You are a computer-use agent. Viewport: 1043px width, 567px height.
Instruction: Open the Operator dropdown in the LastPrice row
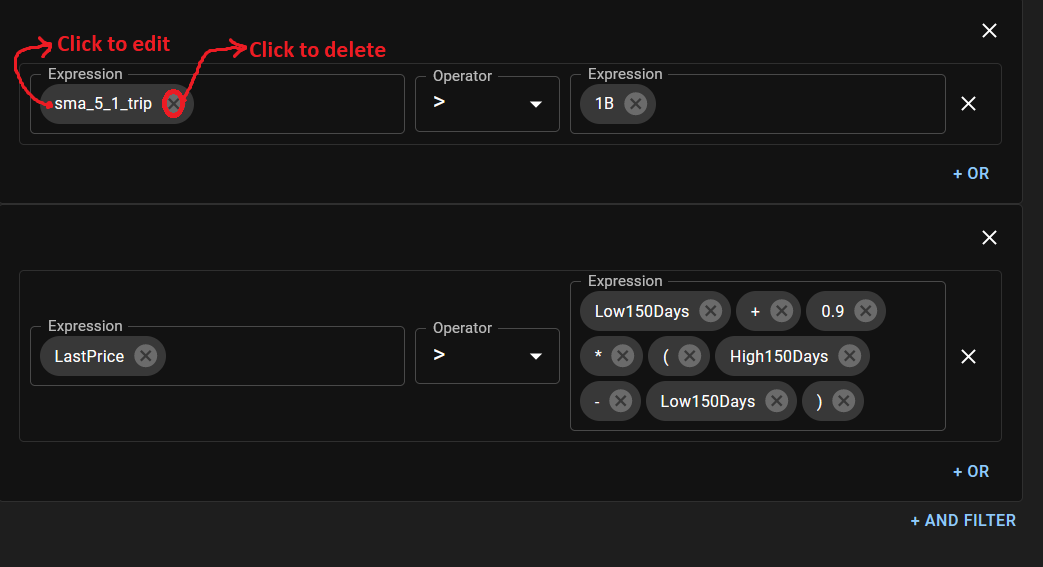pos(487,356)
